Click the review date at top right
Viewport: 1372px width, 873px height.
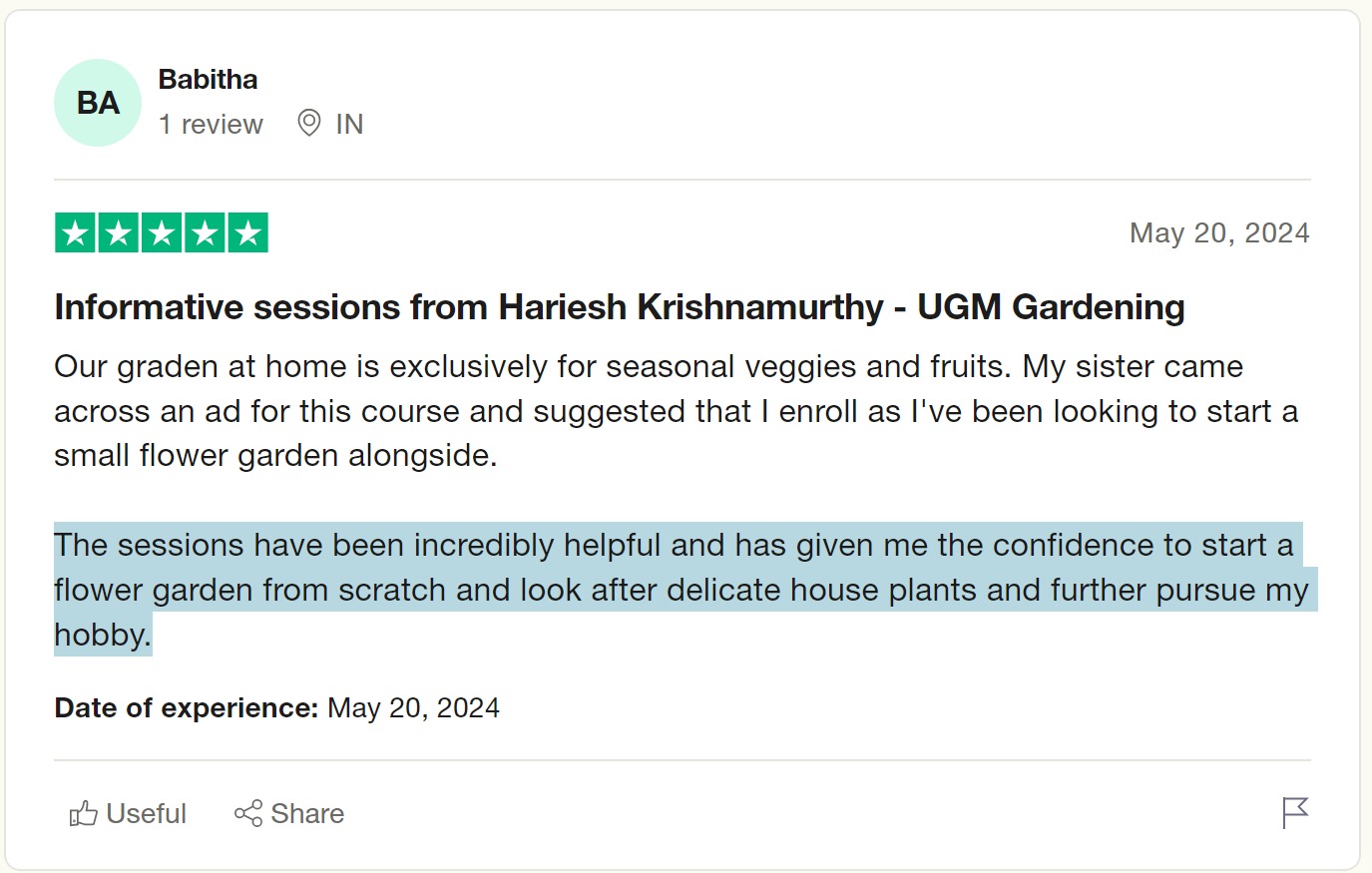1218,233
